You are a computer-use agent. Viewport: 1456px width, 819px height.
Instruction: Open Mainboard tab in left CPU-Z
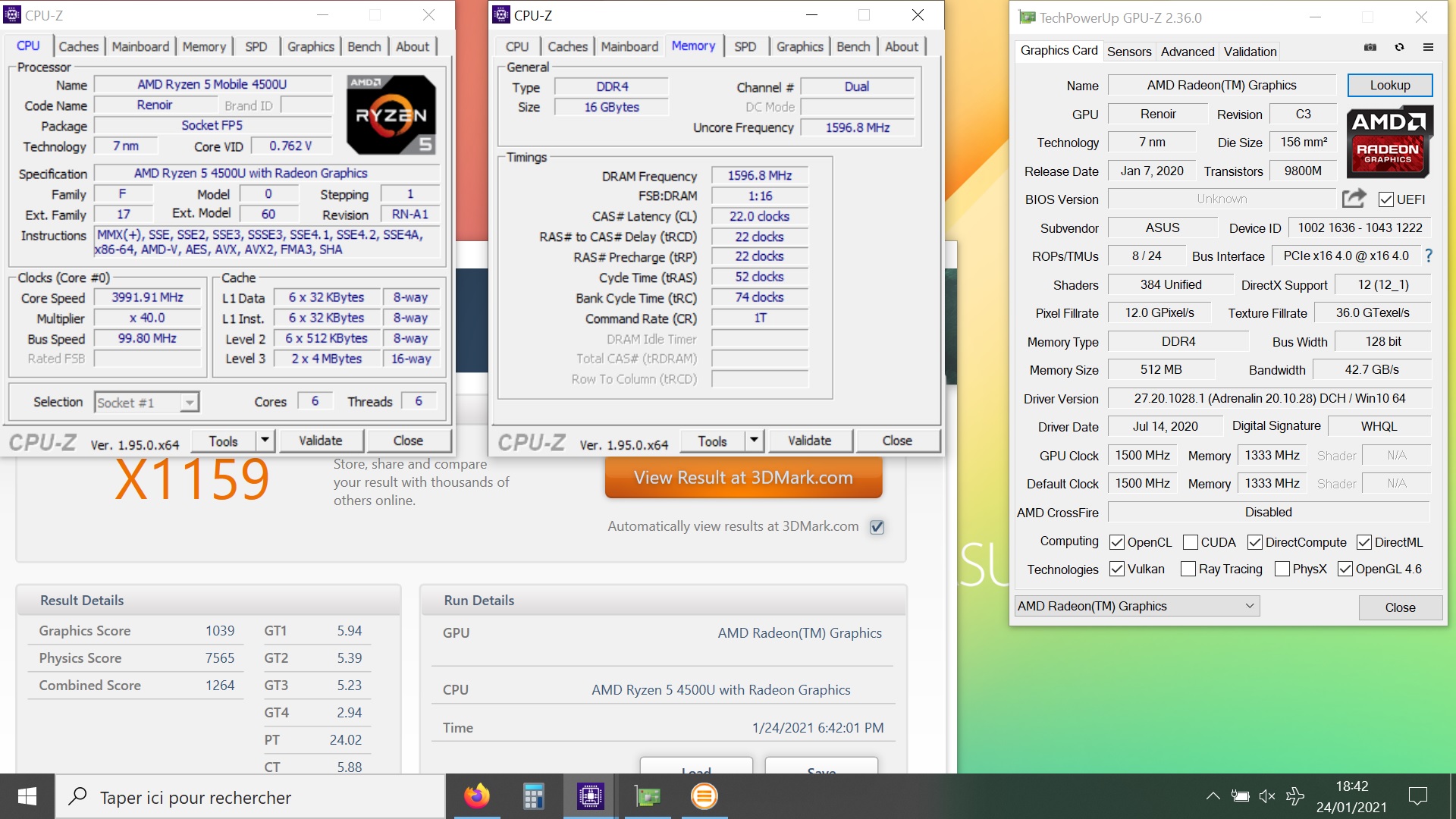click(x=140, y=46)
